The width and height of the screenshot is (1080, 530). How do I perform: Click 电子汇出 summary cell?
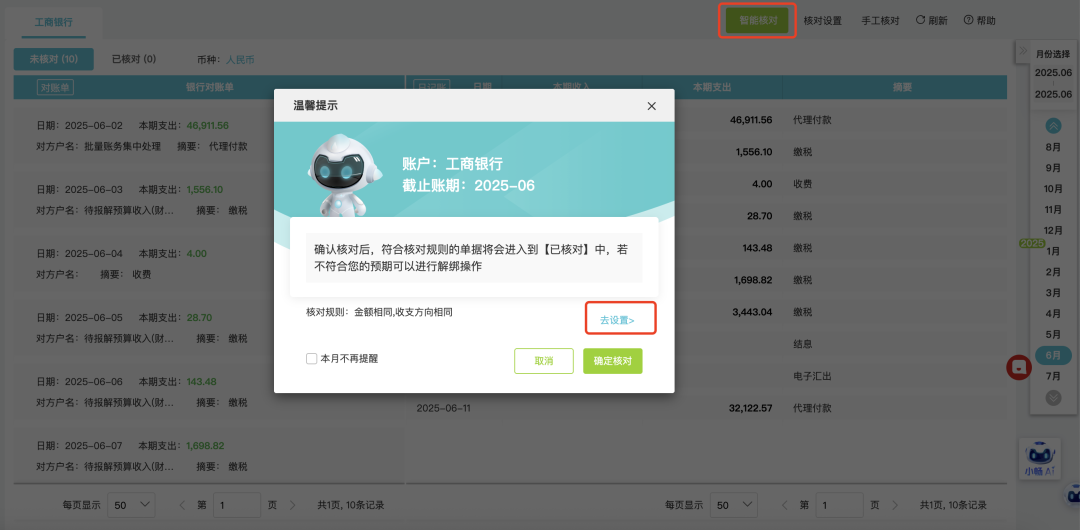(813, 376)
